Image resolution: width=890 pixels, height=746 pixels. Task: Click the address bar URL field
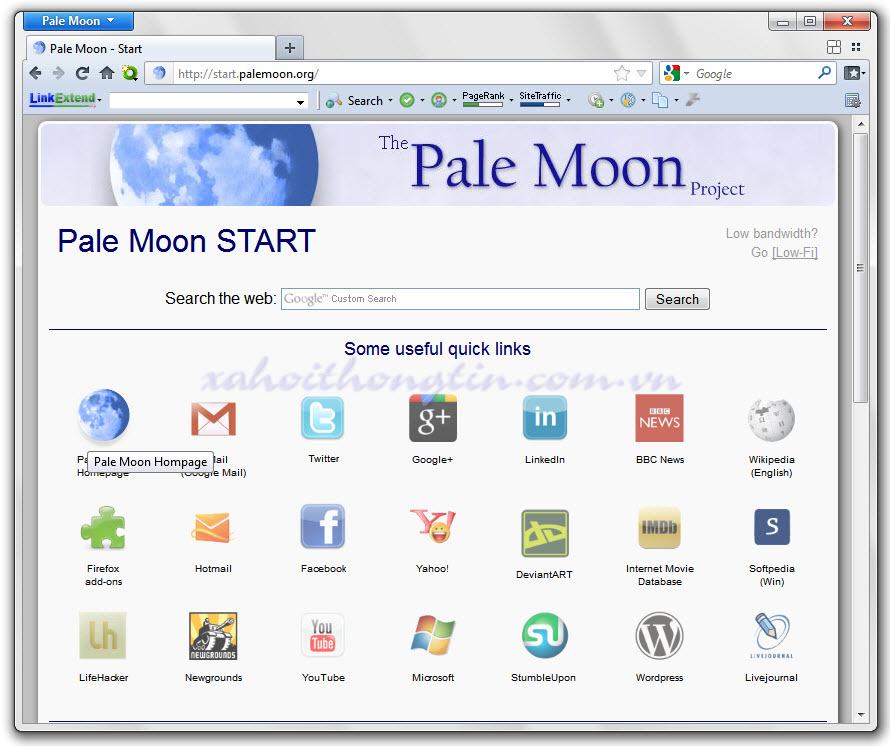[392, 73]
